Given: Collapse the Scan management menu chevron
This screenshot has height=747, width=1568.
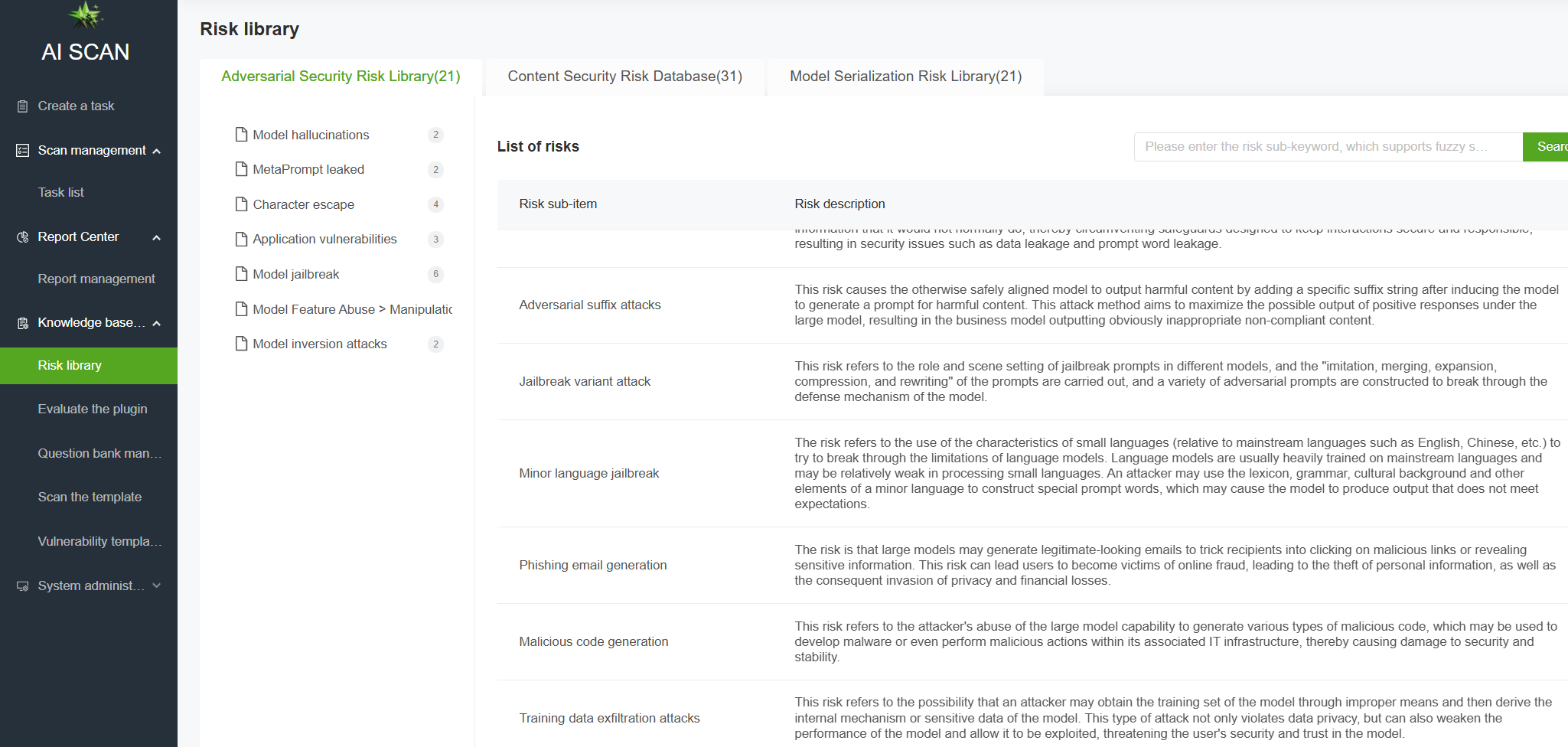Looking at the screenshot, I should pos(157,151).
